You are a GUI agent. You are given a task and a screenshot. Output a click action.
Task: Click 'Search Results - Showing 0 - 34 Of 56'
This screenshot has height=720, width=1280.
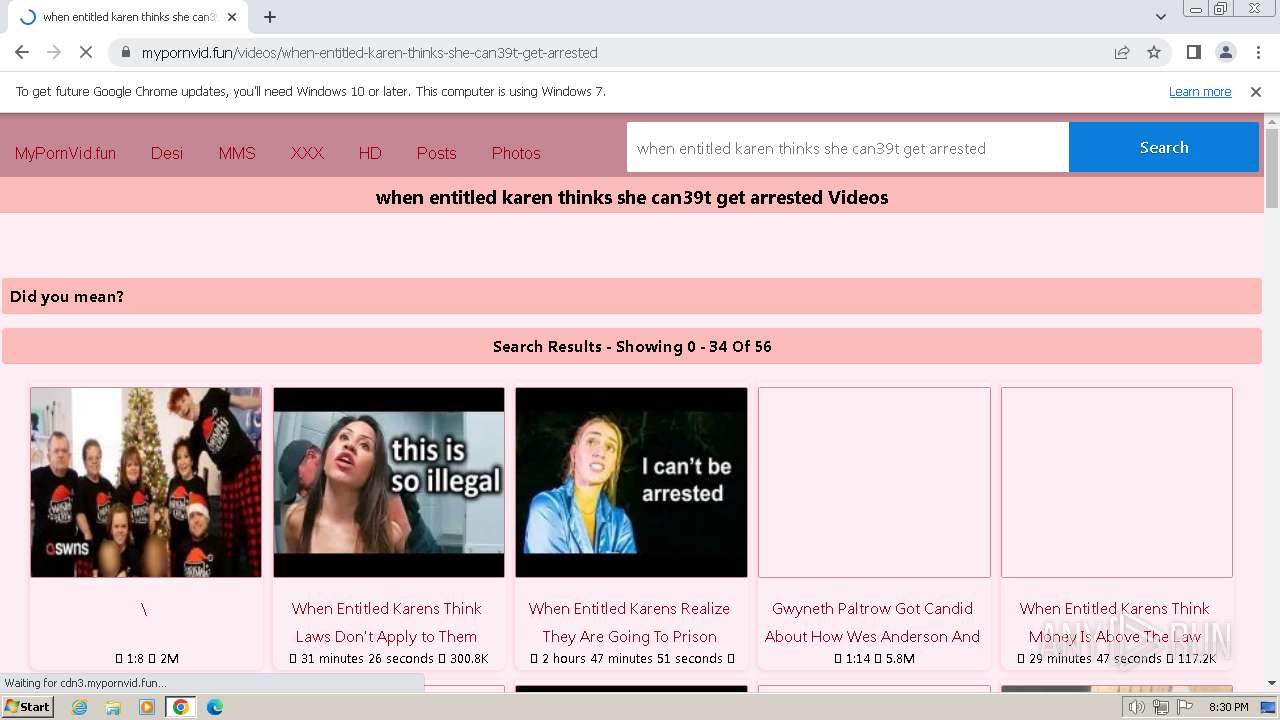pos(632,347)
